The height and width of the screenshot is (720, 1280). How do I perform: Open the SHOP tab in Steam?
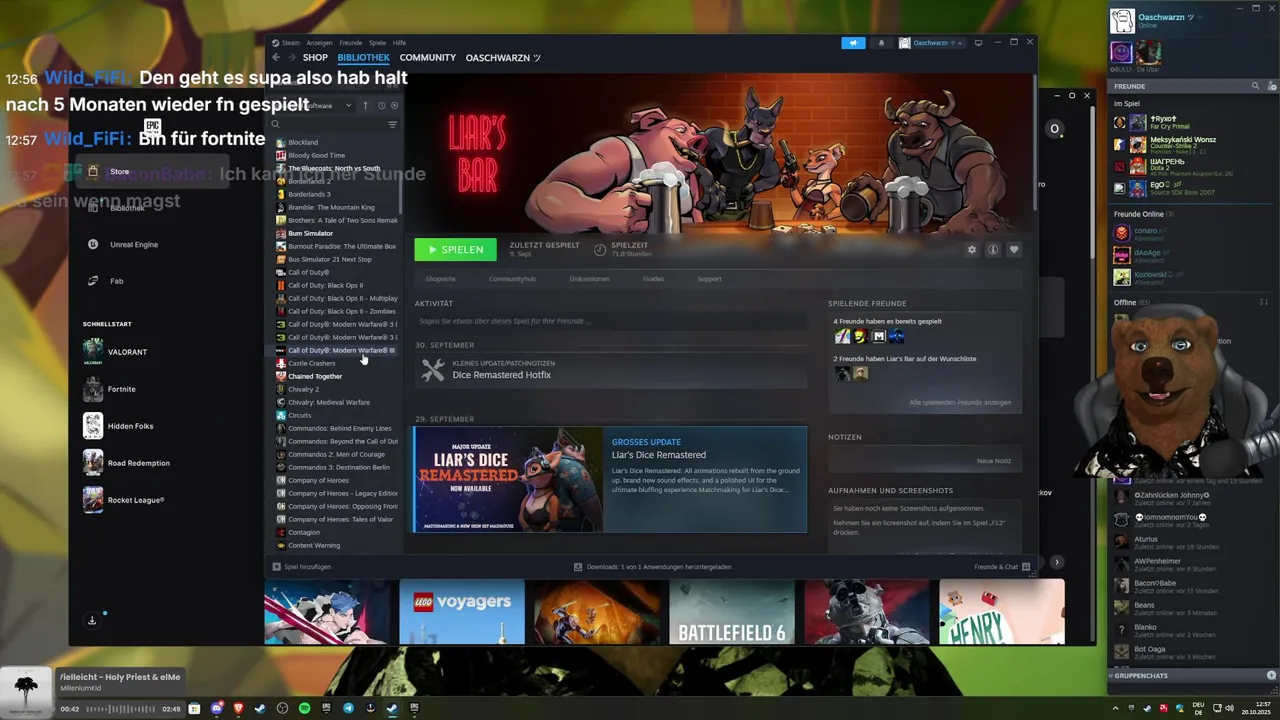coord(315,58)
